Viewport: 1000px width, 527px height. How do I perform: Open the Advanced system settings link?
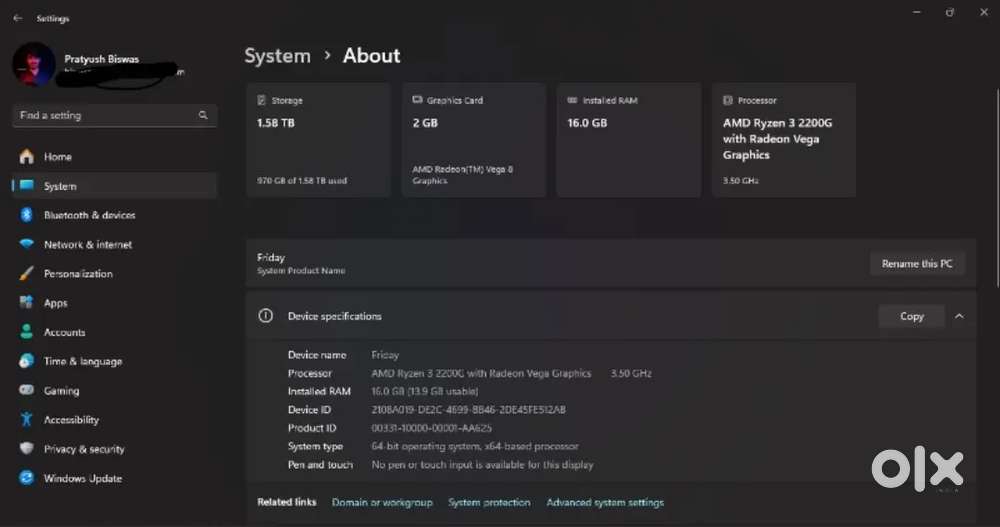[x=605, y=503]
